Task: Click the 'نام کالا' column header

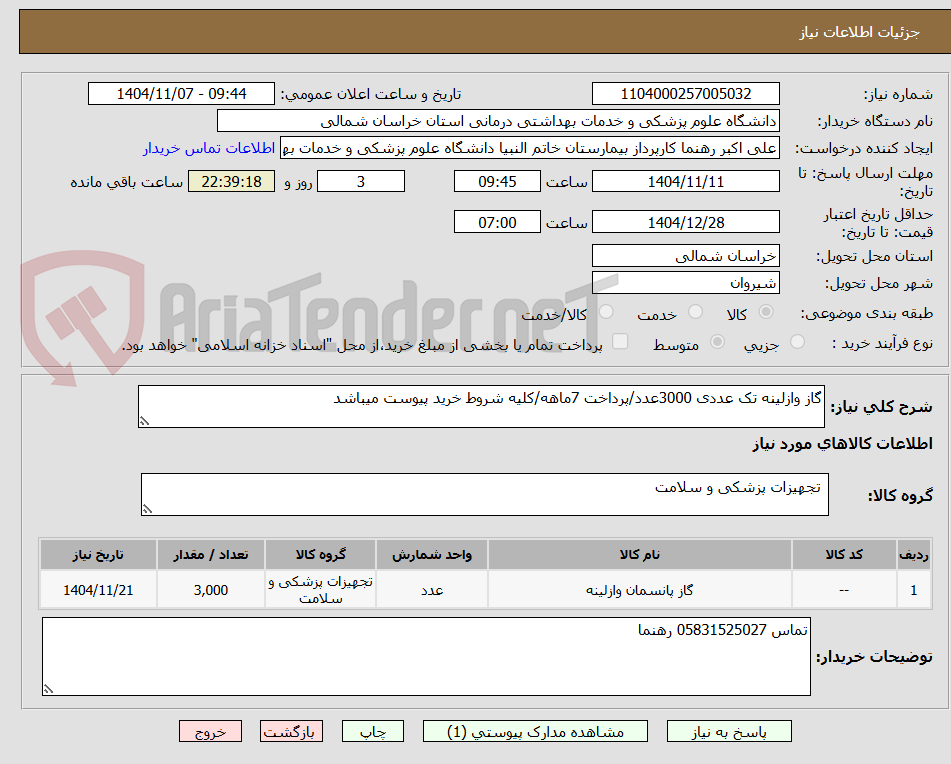Action: click(639, 555)
